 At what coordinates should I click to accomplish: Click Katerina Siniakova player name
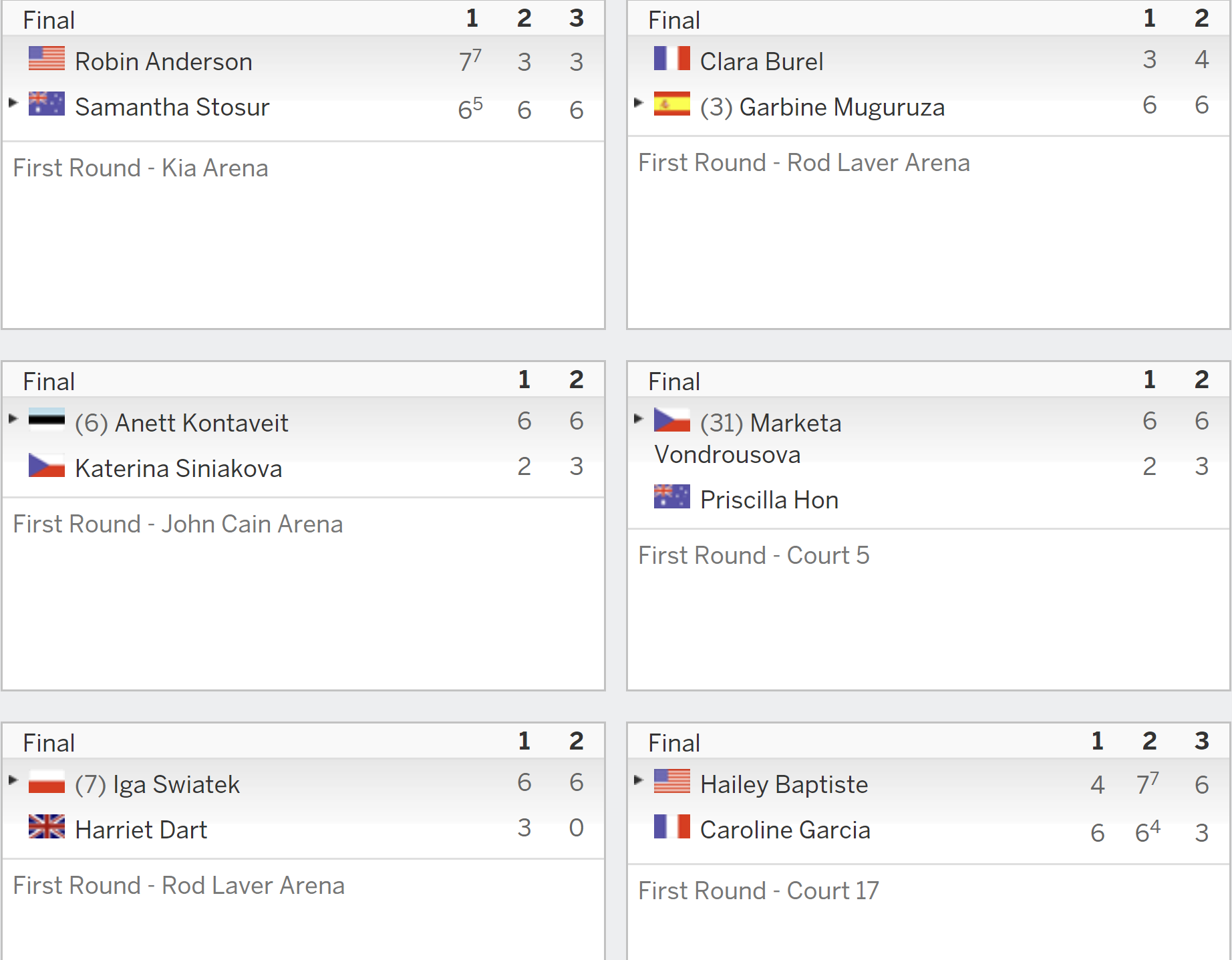[x=178, y=468]
